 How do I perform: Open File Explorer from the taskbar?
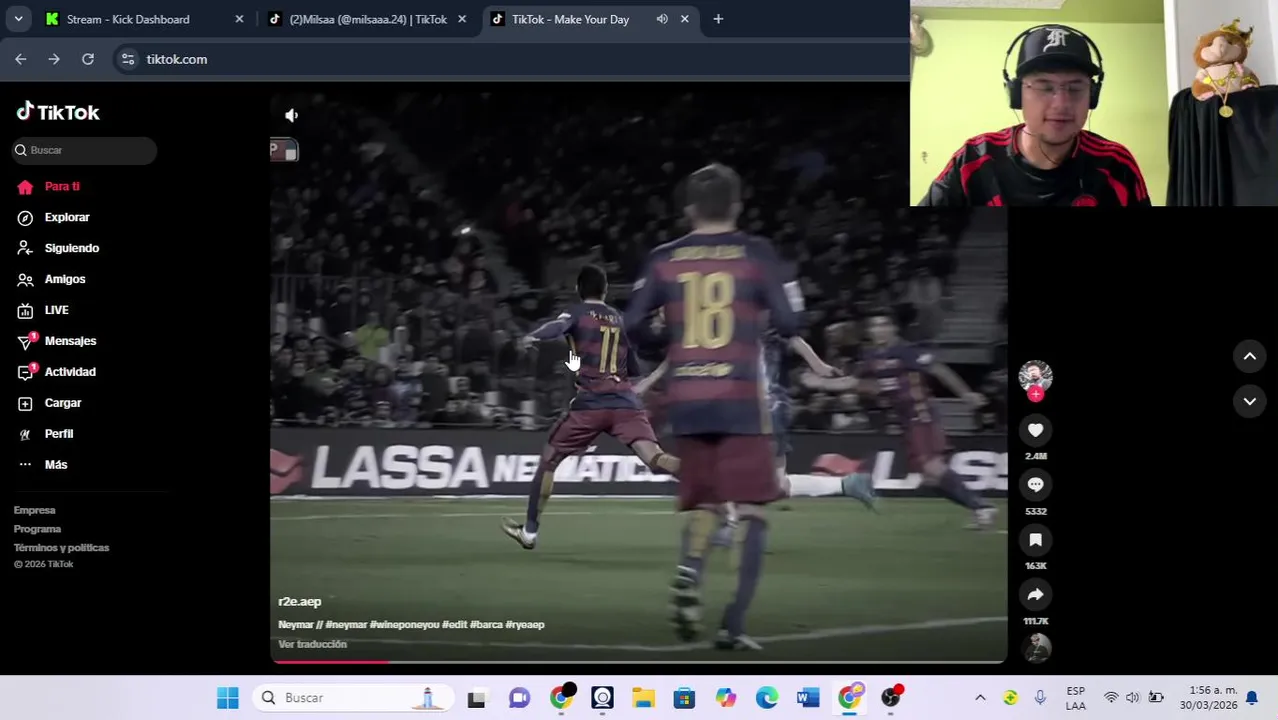(x=643, y=698)
